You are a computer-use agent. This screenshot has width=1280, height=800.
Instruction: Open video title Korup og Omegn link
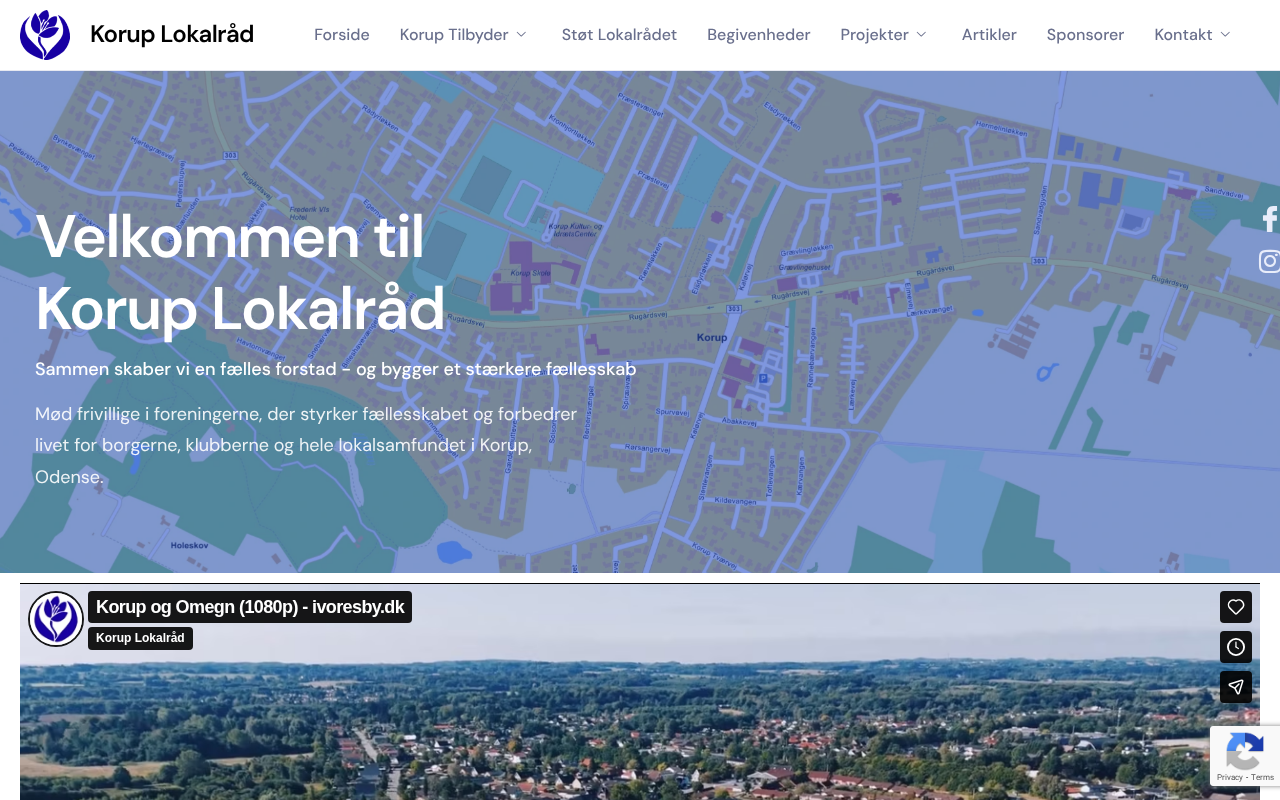(x=250, y=607)
